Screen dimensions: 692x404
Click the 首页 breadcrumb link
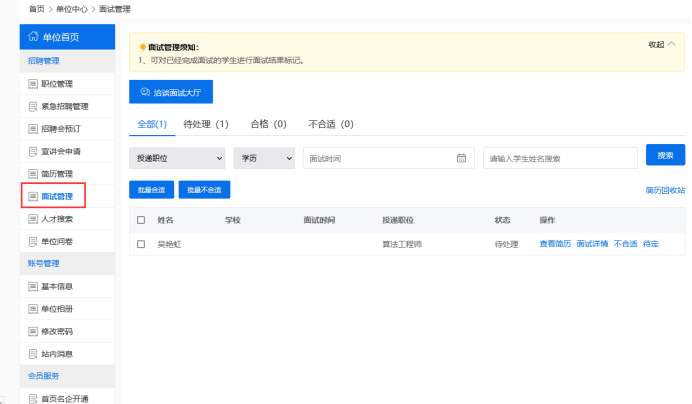[x=37, y=9]
